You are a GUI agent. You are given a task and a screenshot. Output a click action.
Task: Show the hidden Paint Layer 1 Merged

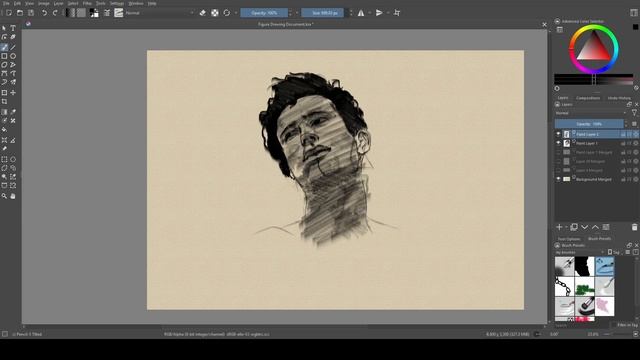(x=558, y=152)
